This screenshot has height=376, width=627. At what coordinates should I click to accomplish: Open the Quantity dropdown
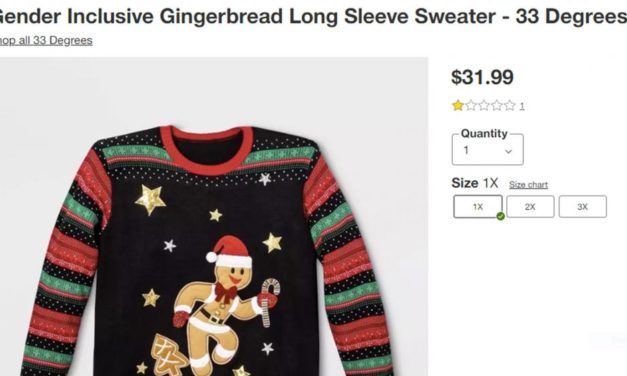(487, 149)
